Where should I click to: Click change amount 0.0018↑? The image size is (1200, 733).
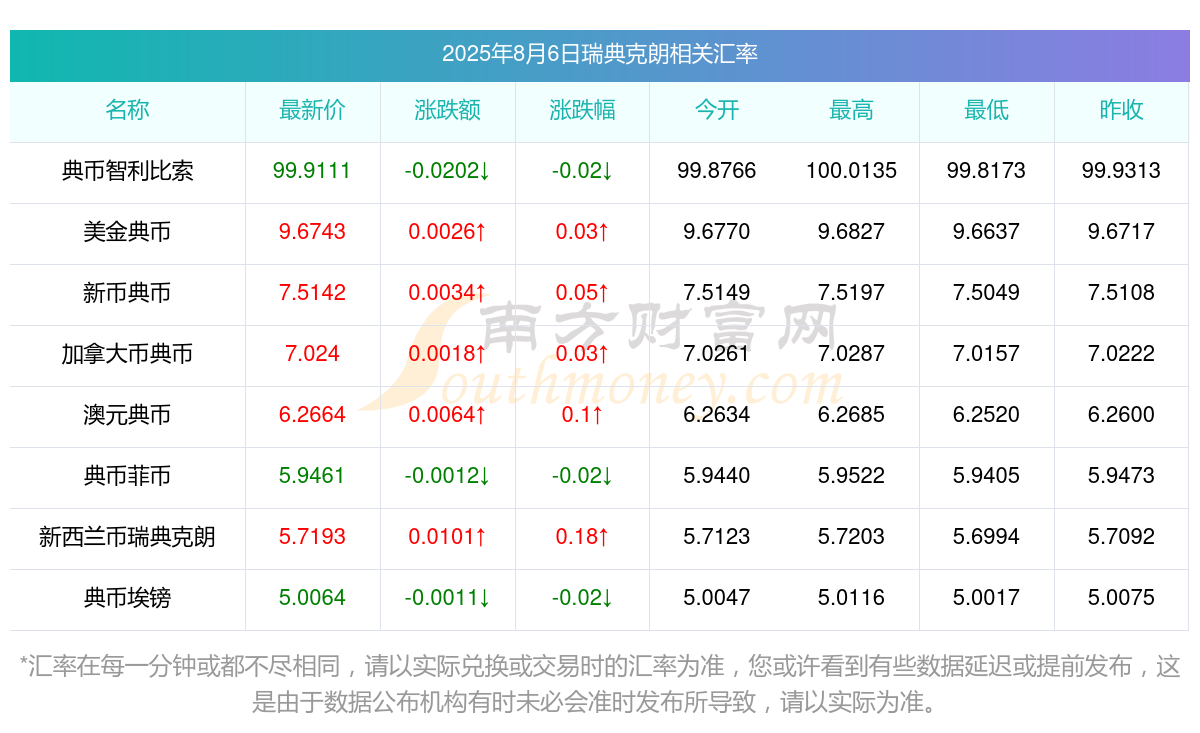[447, 354]
